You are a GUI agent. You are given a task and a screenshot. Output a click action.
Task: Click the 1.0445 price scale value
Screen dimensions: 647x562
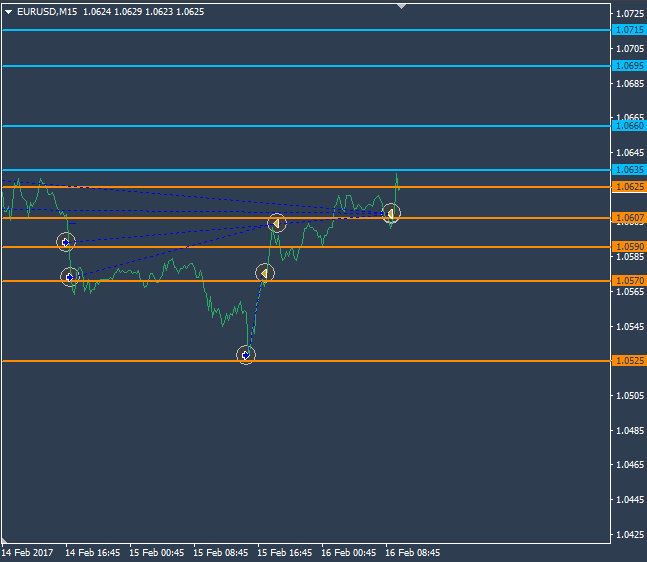click(630, 500)
